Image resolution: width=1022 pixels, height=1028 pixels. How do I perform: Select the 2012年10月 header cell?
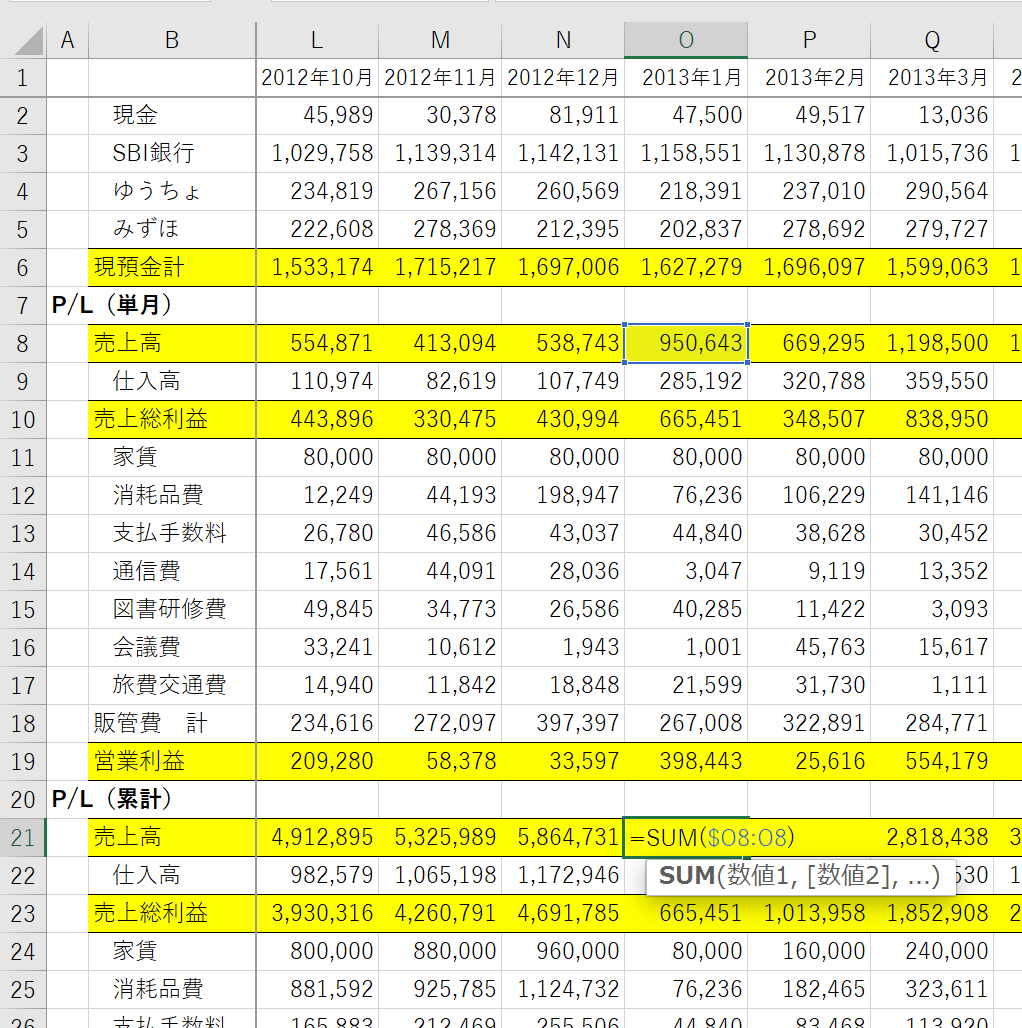[x=317, y=77]
